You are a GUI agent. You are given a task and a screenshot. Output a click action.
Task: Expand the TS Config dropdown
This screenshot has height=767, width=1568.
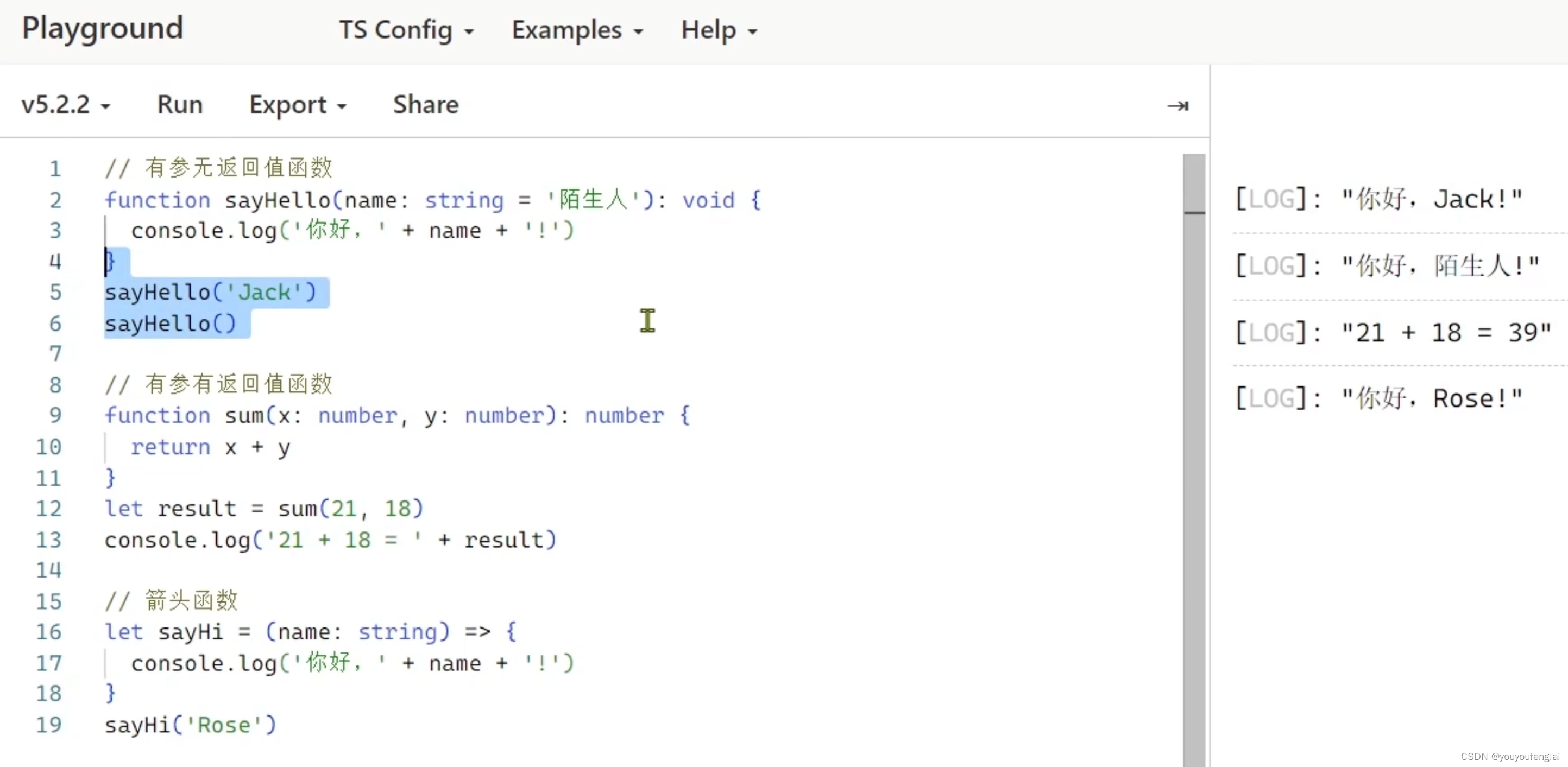coord(405,29)
